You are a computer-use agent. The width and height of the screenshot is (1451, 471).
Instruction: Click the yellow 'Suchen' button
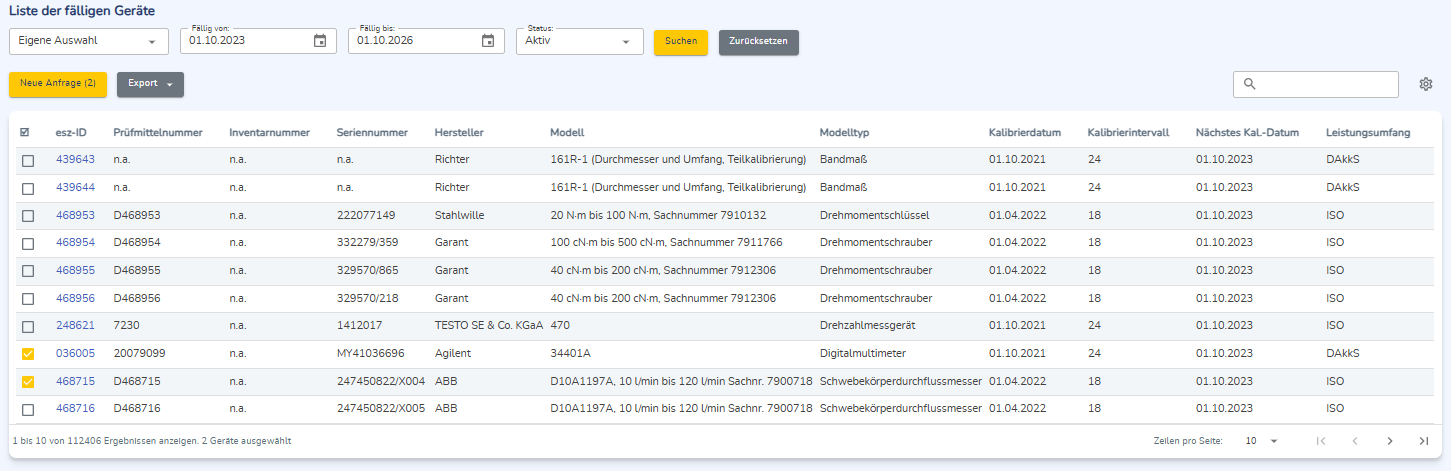(x=681, y=42)
